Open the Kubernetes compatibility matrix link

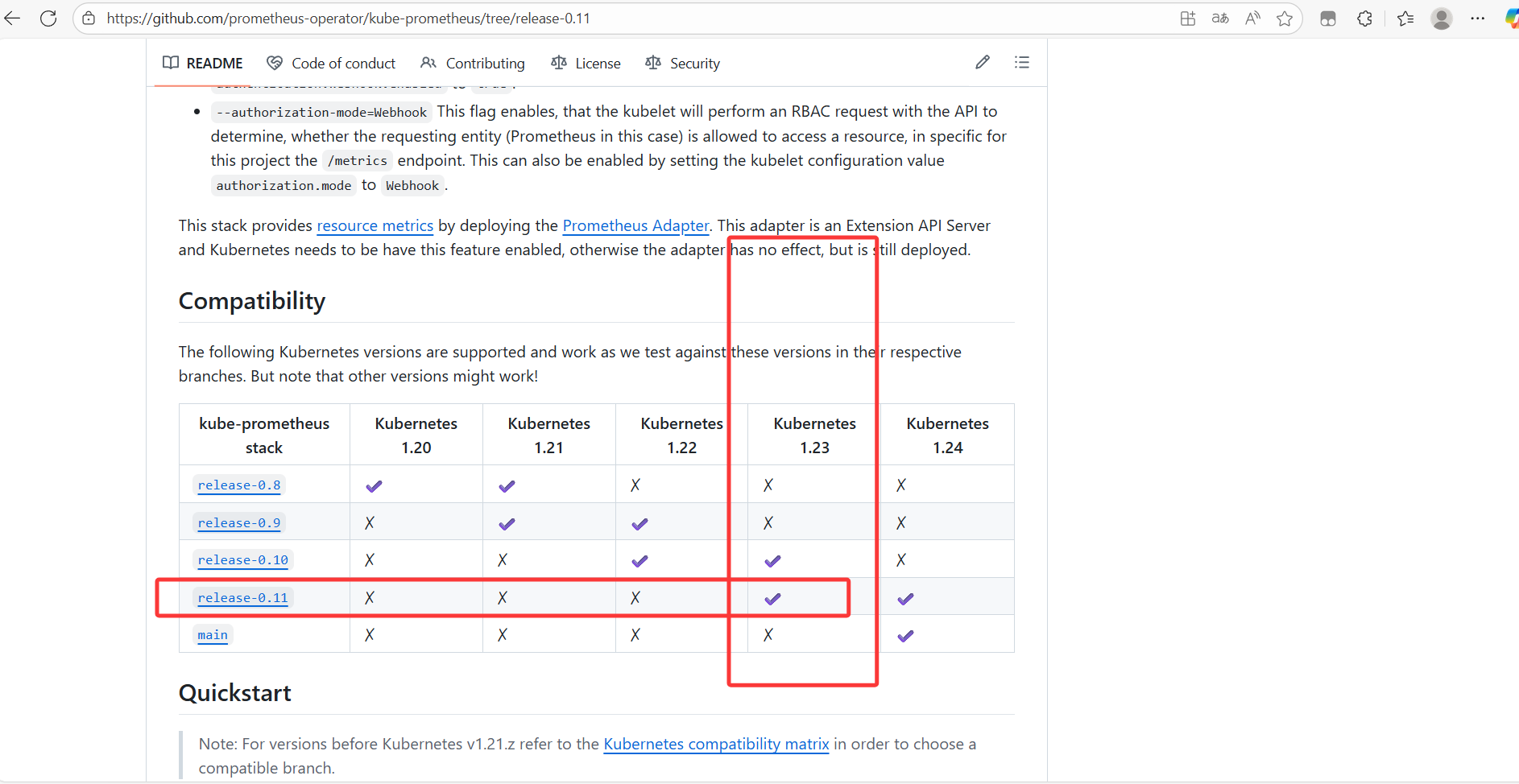click(x=716, y=745)
